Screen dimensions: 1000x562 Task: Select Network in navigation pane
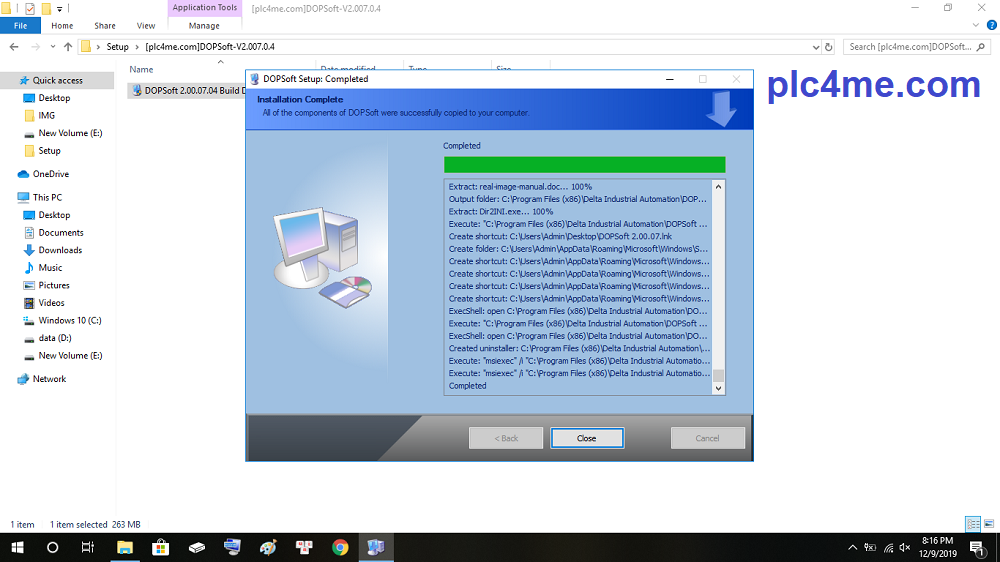pyautogui.click(x=49, y=378)
